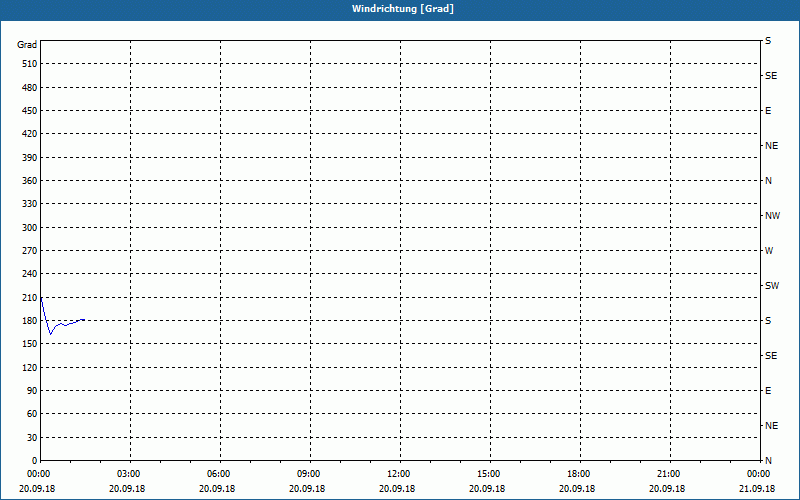Screen dimensions: 800x500
Task: Click the 120 degree axis label
Action: tap(30, 367)
